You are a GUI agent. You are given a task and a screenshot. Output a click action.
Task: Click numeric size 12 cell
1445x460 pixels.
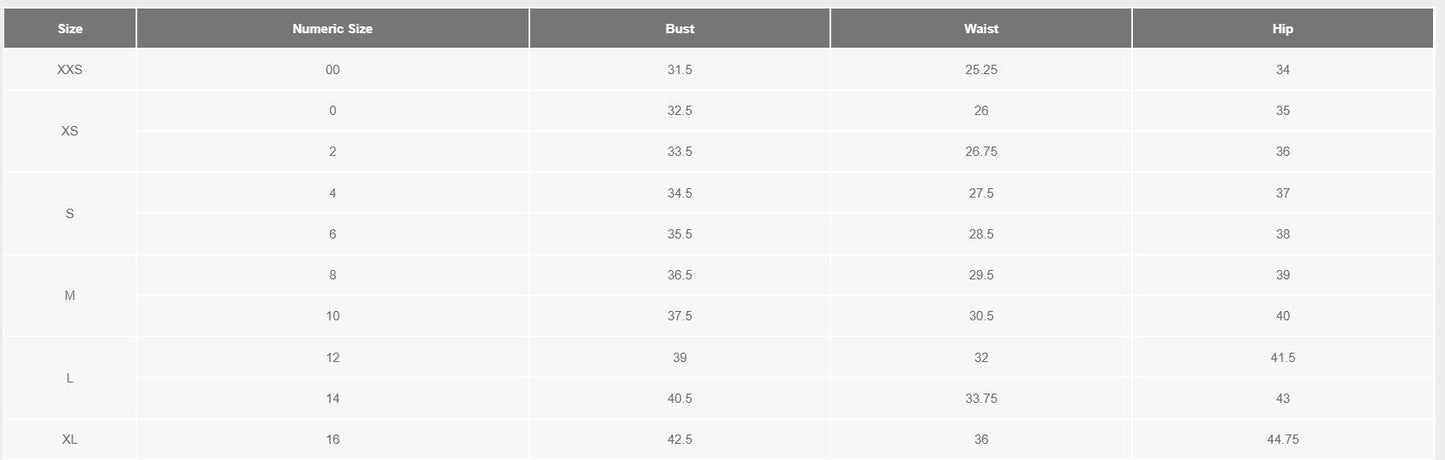coord(332,357)
